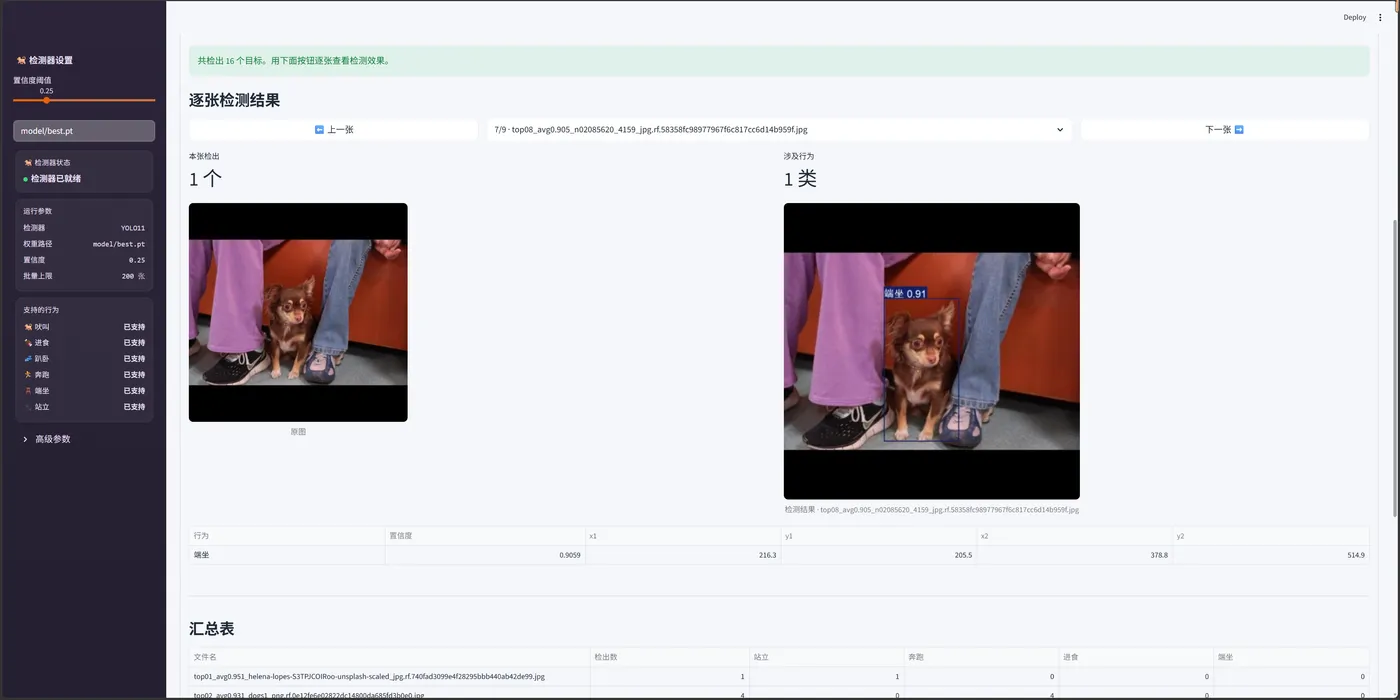The image size is (1400, 700).
Task: Click the 批量上限 200 张 value
Action: pyautogui.click(x=133, y=276)
